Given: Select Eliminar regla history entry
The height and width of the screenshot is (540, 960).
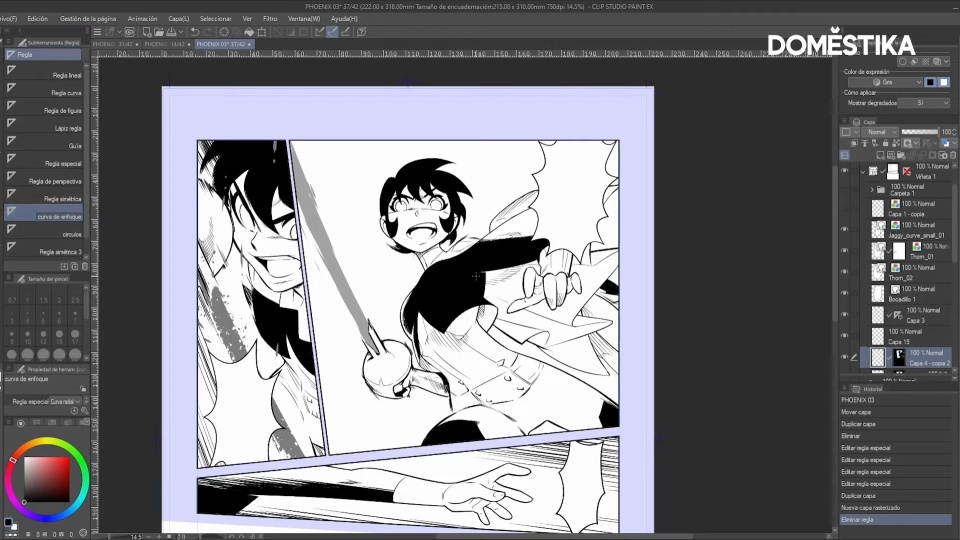Looking at the screenshot, I should 896,520.
